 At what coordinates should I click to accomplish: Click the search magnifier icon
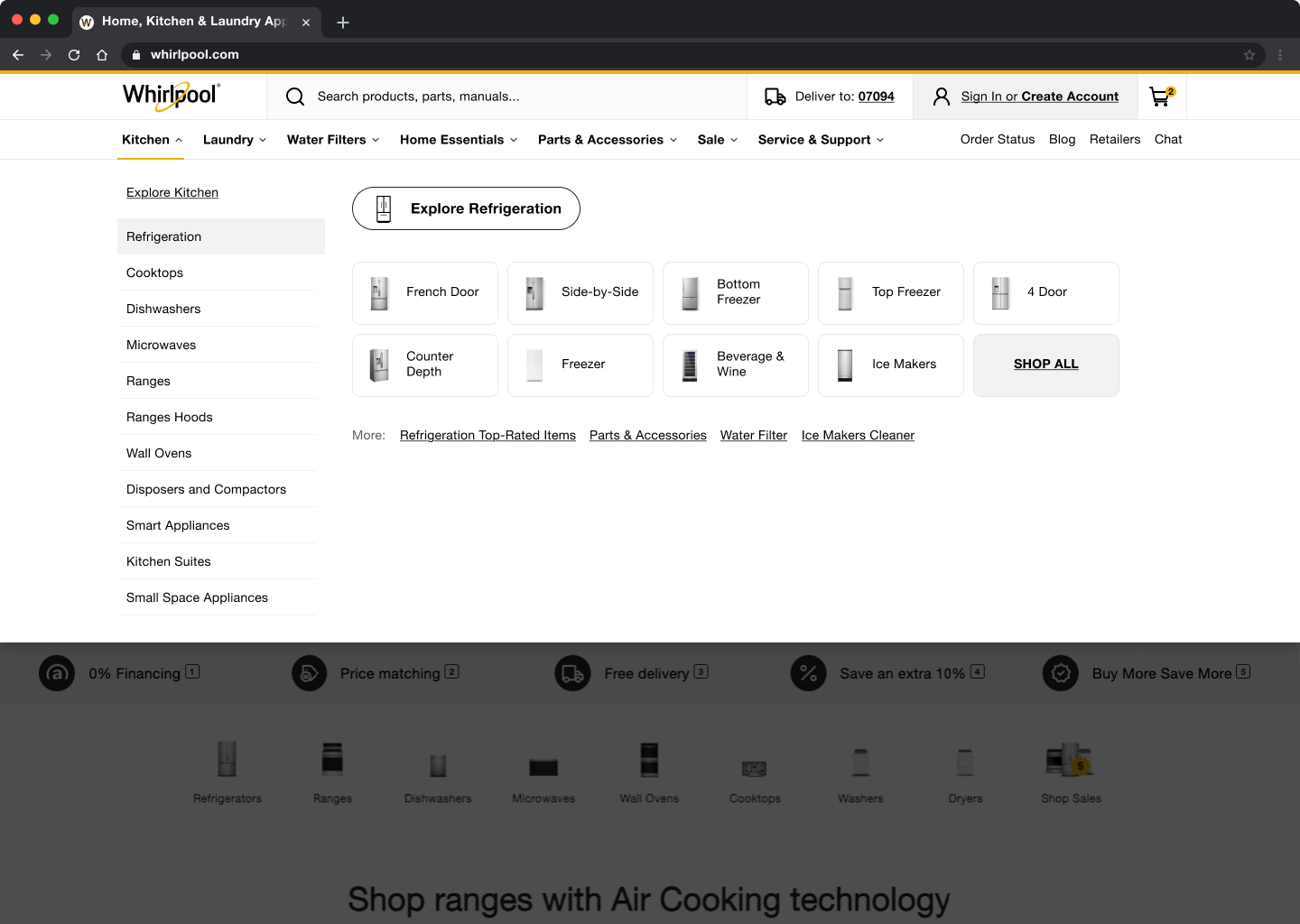[295, 97]
